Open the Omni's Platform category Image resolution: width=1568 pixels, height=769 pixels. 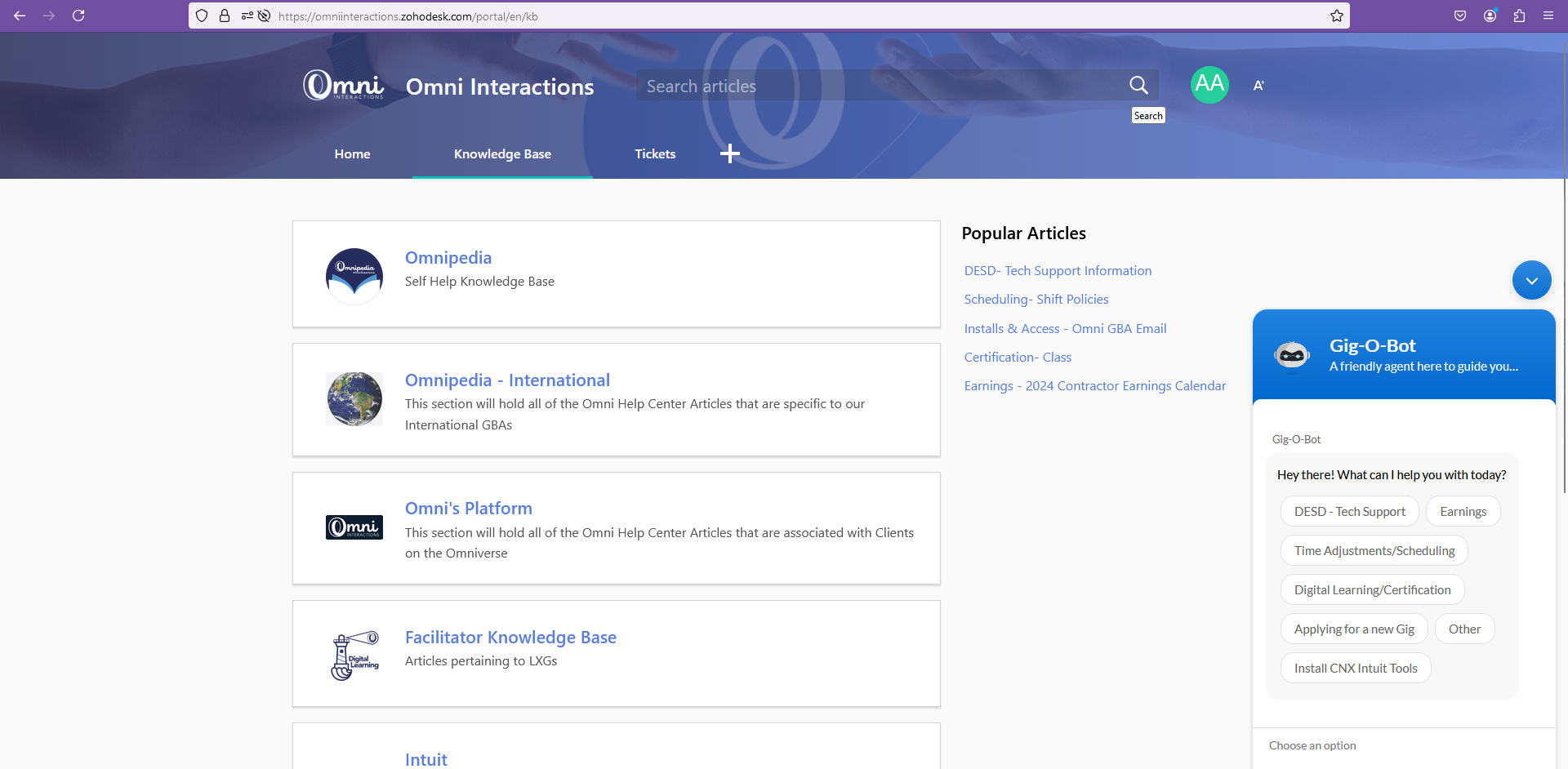[x=469, y=509]
